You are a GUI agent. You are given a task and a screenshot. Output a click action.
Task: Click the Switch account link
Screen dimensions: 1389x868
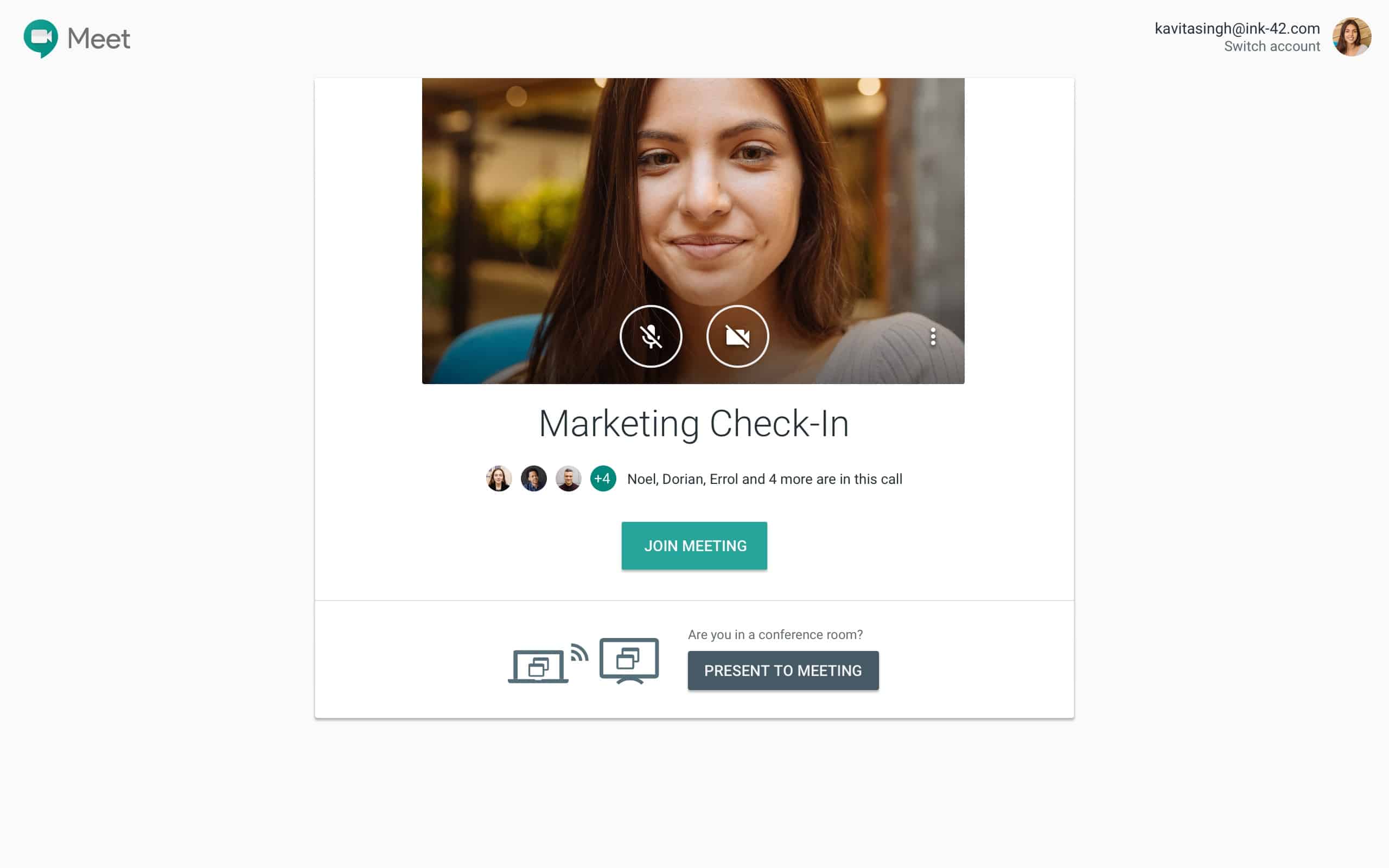[1271, 47]
